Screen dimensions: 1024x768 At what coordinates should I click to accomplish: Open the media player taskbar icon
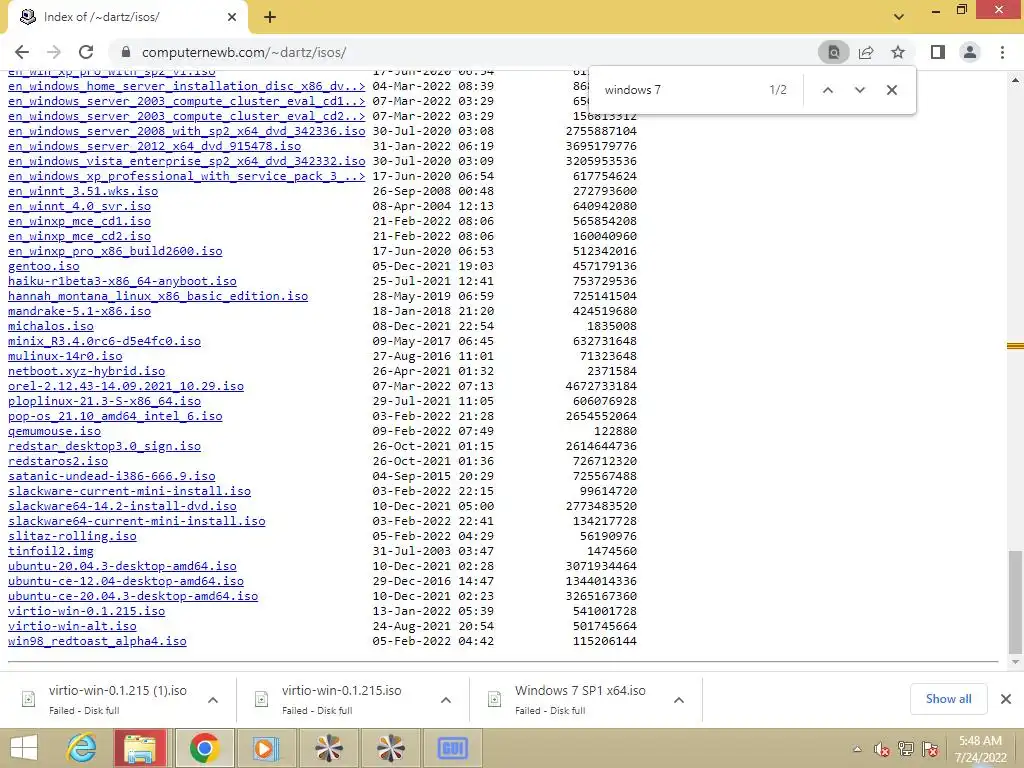click(265, 748)
